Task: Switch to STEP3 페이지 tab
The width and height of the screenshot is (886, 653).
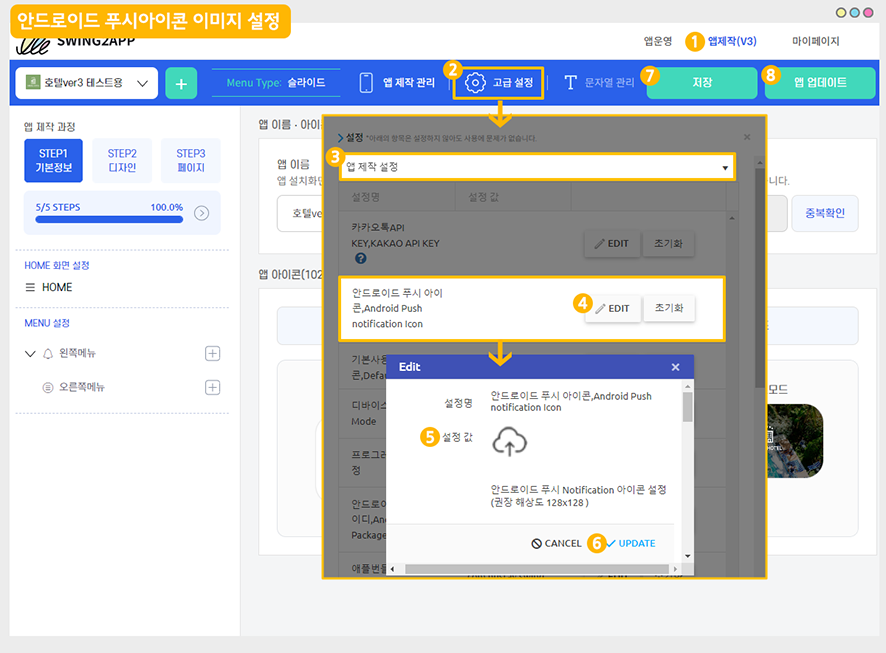Action: (190, 160)
